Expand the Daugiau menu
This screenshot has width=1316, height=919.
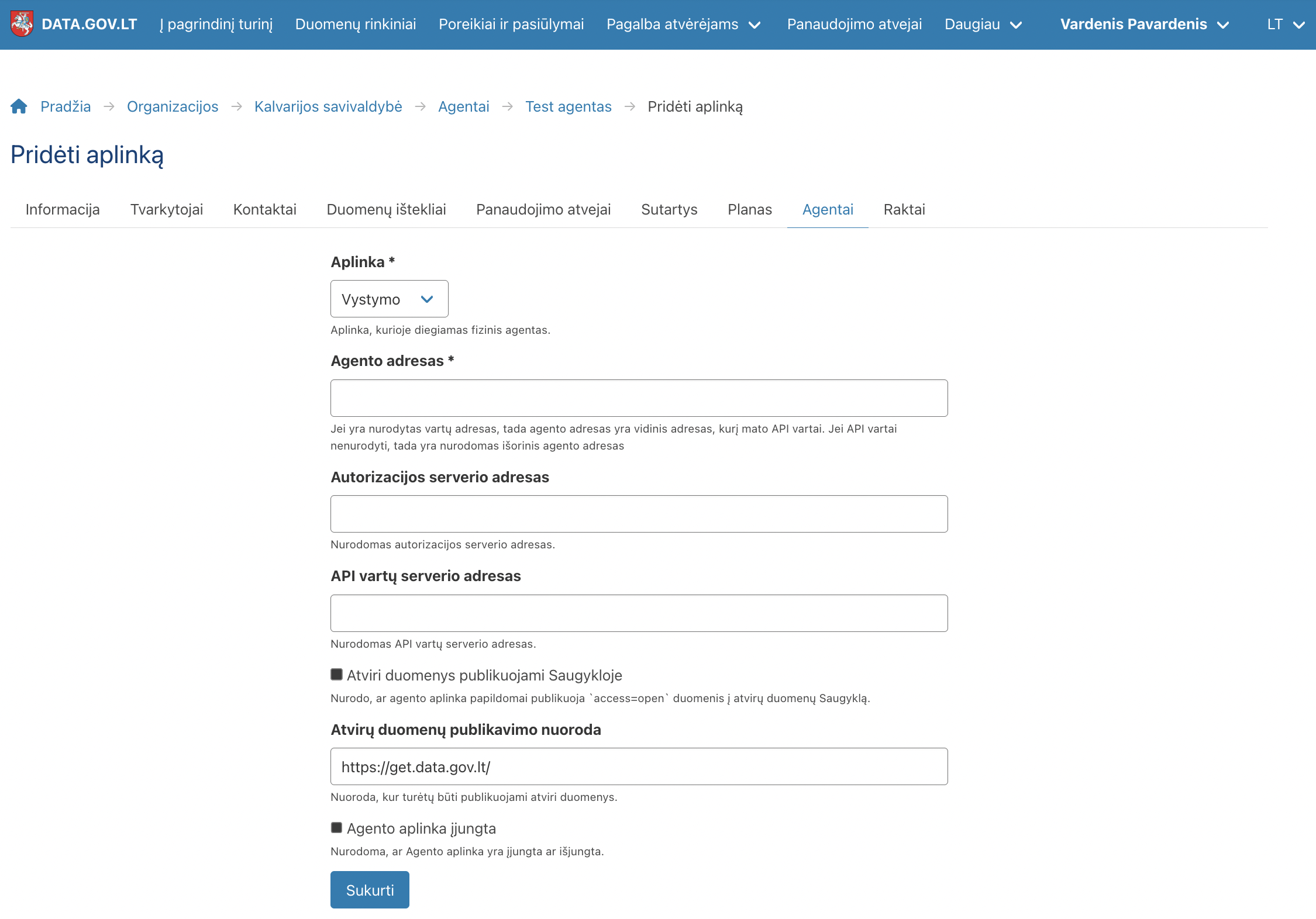pyautogui.click(x=983, y=24)
